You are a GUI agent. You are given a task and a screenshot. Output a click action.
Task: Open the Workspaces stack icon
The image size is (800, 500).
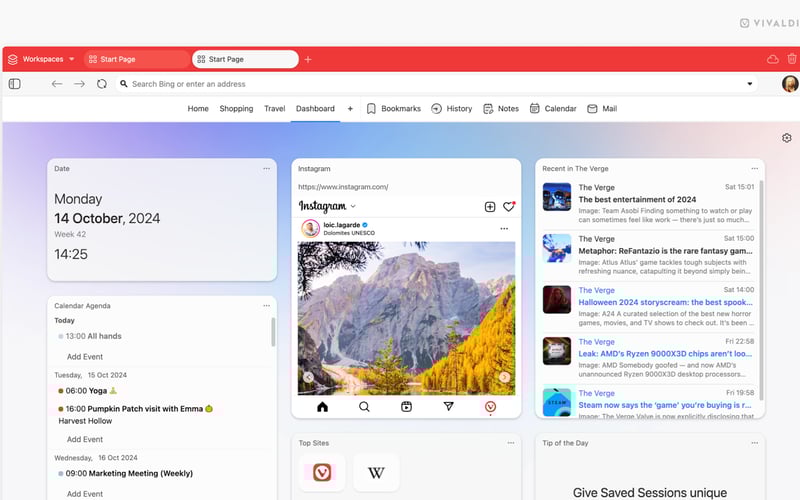click(13, 59)
